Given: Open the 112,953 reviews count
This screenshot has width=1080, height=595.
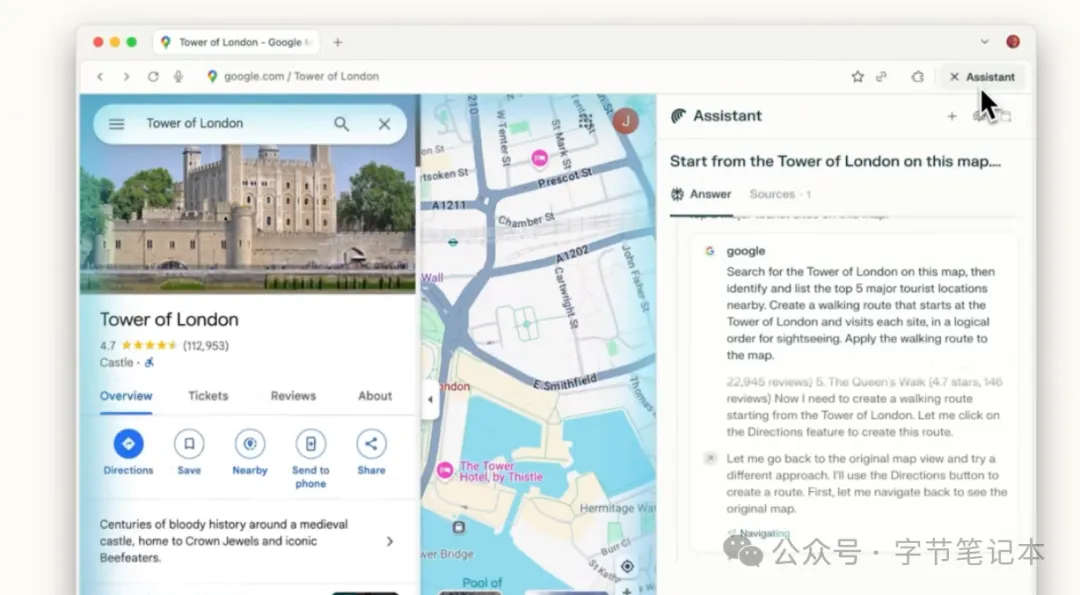Looking at the screenshot, I should tap(206, 346).
